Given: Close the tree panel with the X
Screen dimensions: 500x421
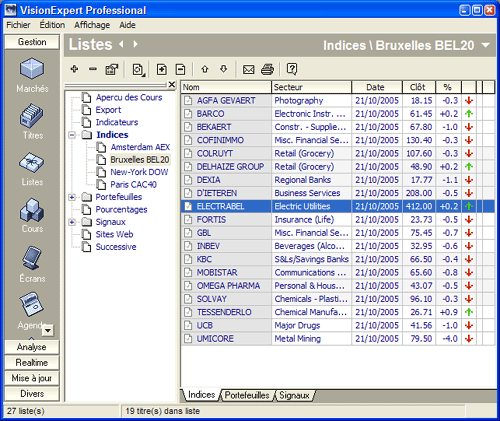Looking at the screenshot, I should coord(172,85).
